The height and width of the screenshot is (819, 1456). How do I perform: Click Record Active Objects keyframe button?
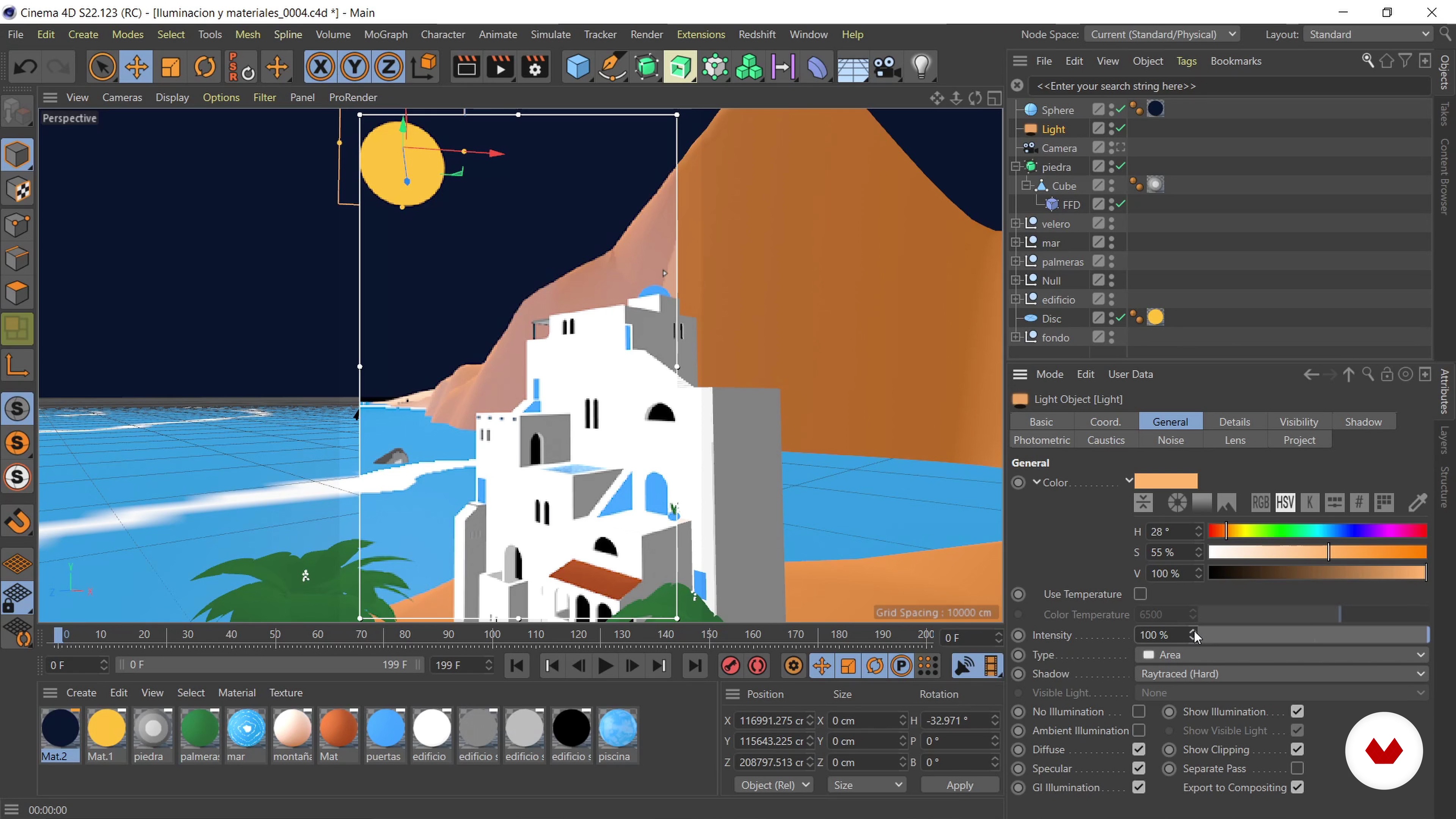point(730,665)
